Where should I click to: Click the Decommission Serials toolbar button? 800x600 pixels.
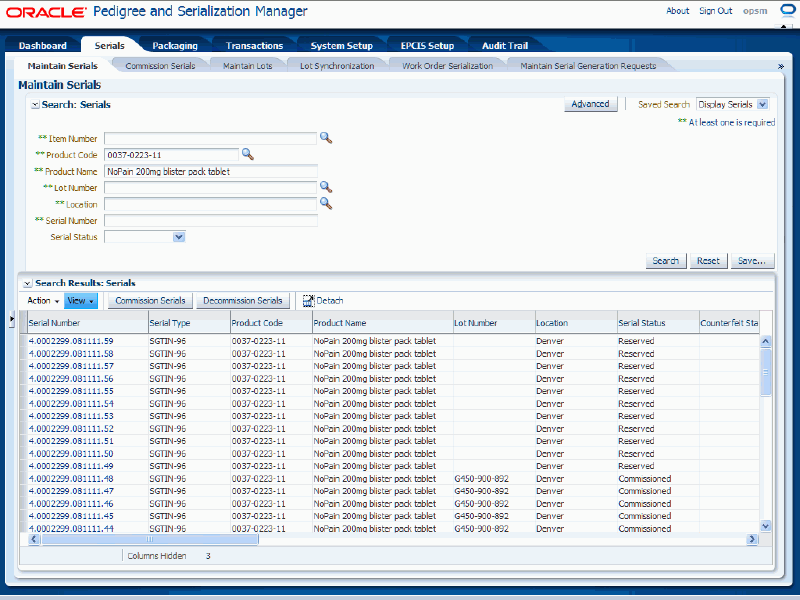click(243, 301)
